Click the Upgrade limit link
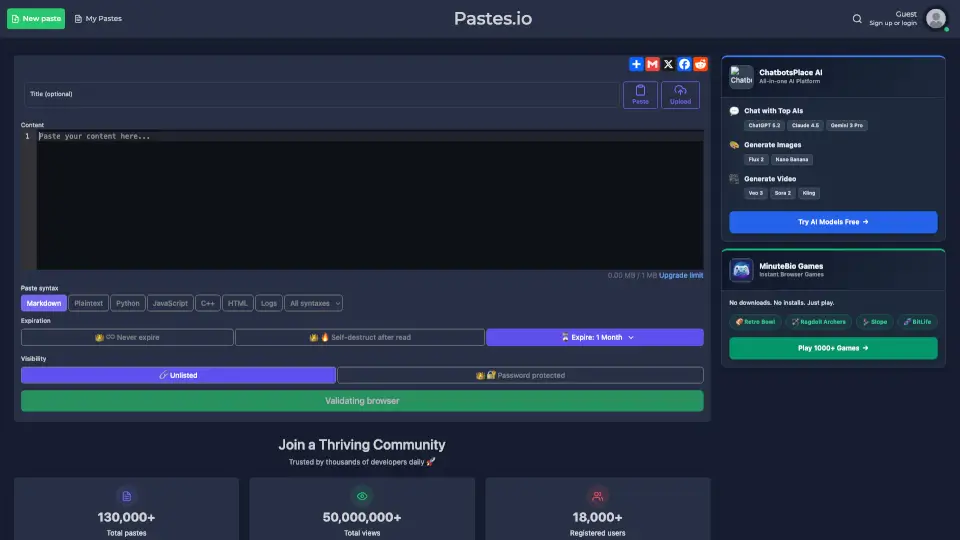The width and height of the screenshot is (960, 540). click(x=681, y=276)
